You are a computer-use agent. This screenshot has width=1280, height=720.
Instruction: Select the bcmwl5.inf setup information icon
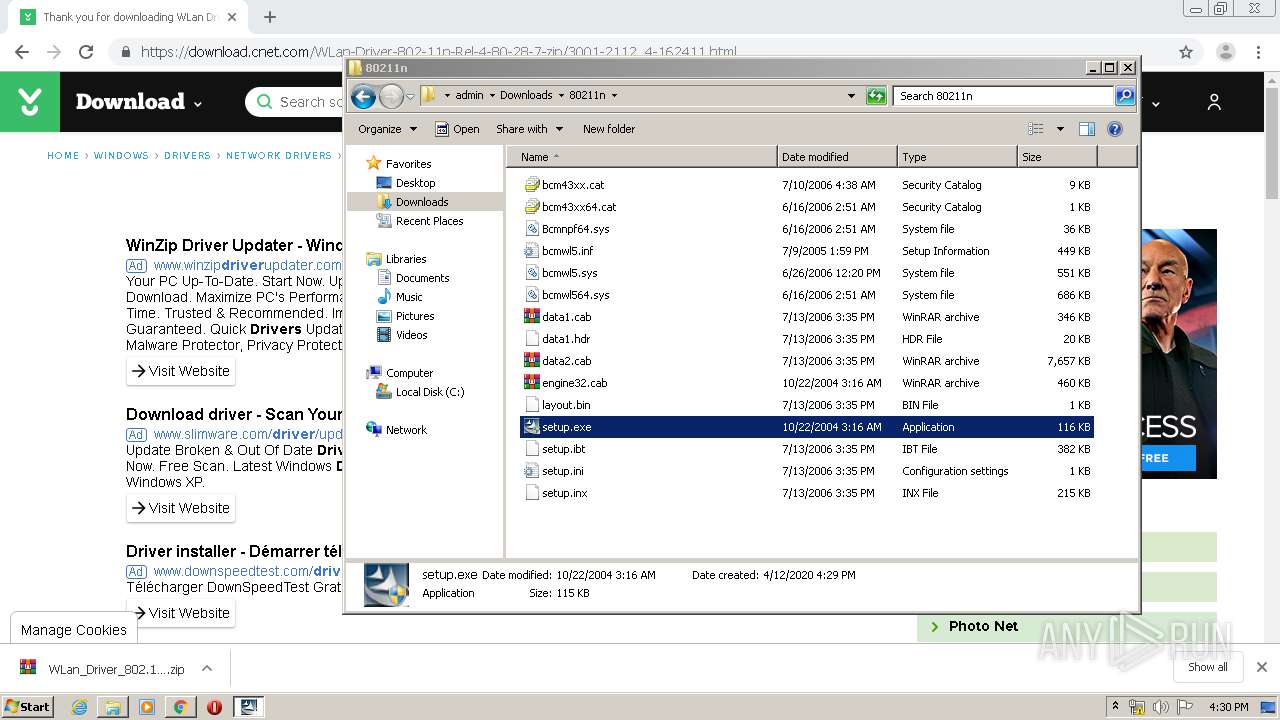point(532,251)
